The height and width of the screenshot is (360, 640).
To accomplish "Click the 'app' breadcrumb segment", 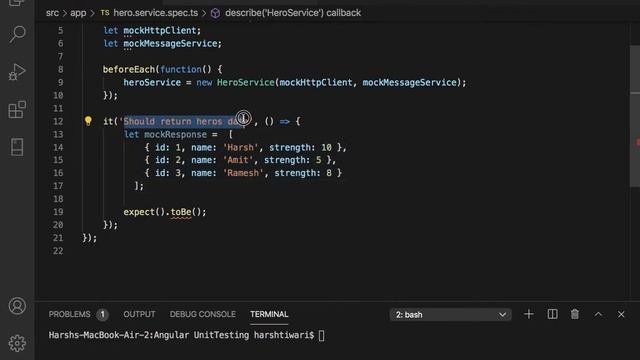I will pyautogui.click(x=78, y=13).
